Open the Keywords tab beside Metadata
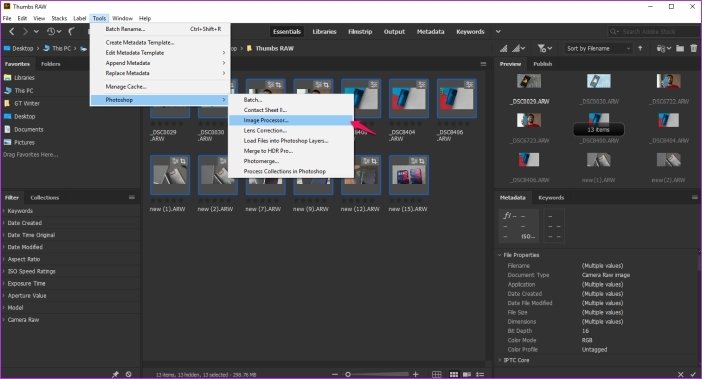Image resolution: width=702 pixels, height=379 pixels. 551,197
